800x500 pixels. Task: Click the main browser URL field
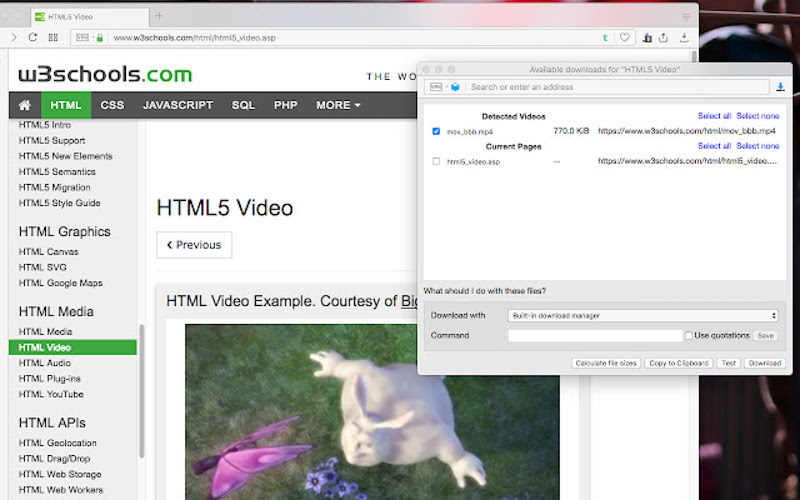point(352,38)
